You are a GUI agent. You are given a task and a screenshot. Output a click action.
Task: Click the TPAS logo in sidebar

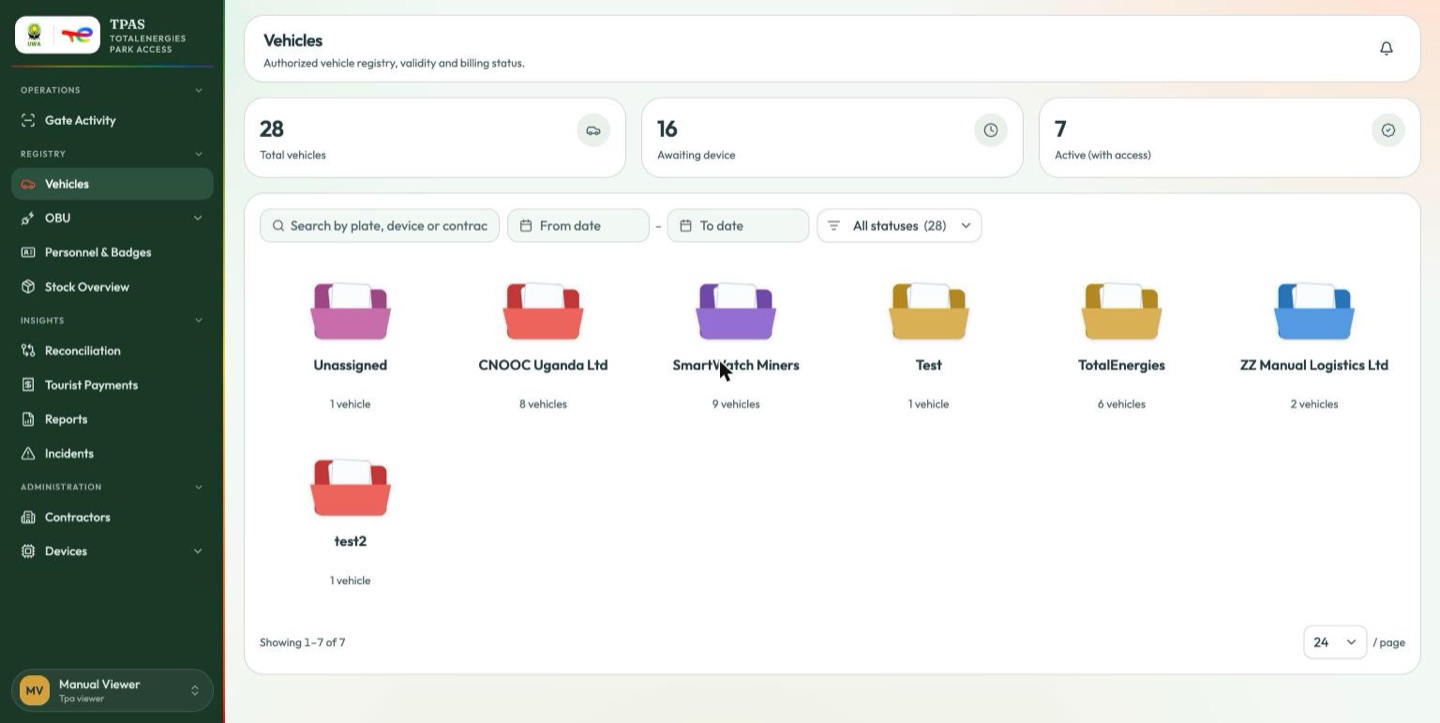pos(58,35)
